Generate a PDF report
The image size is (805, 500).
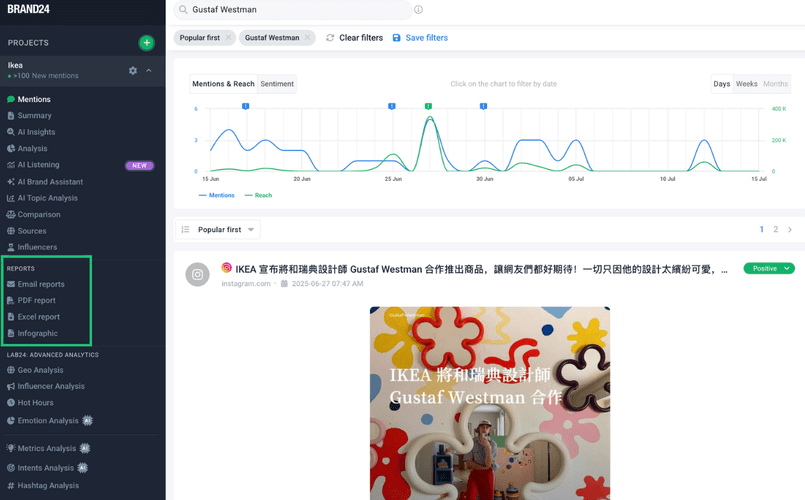pos(36,300)
